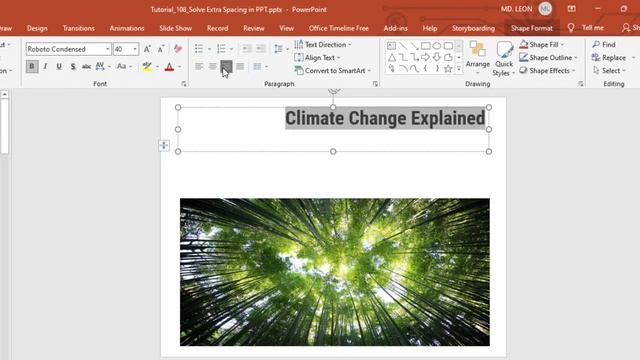
Task: Decrease font size
Action: click(161, 49)
